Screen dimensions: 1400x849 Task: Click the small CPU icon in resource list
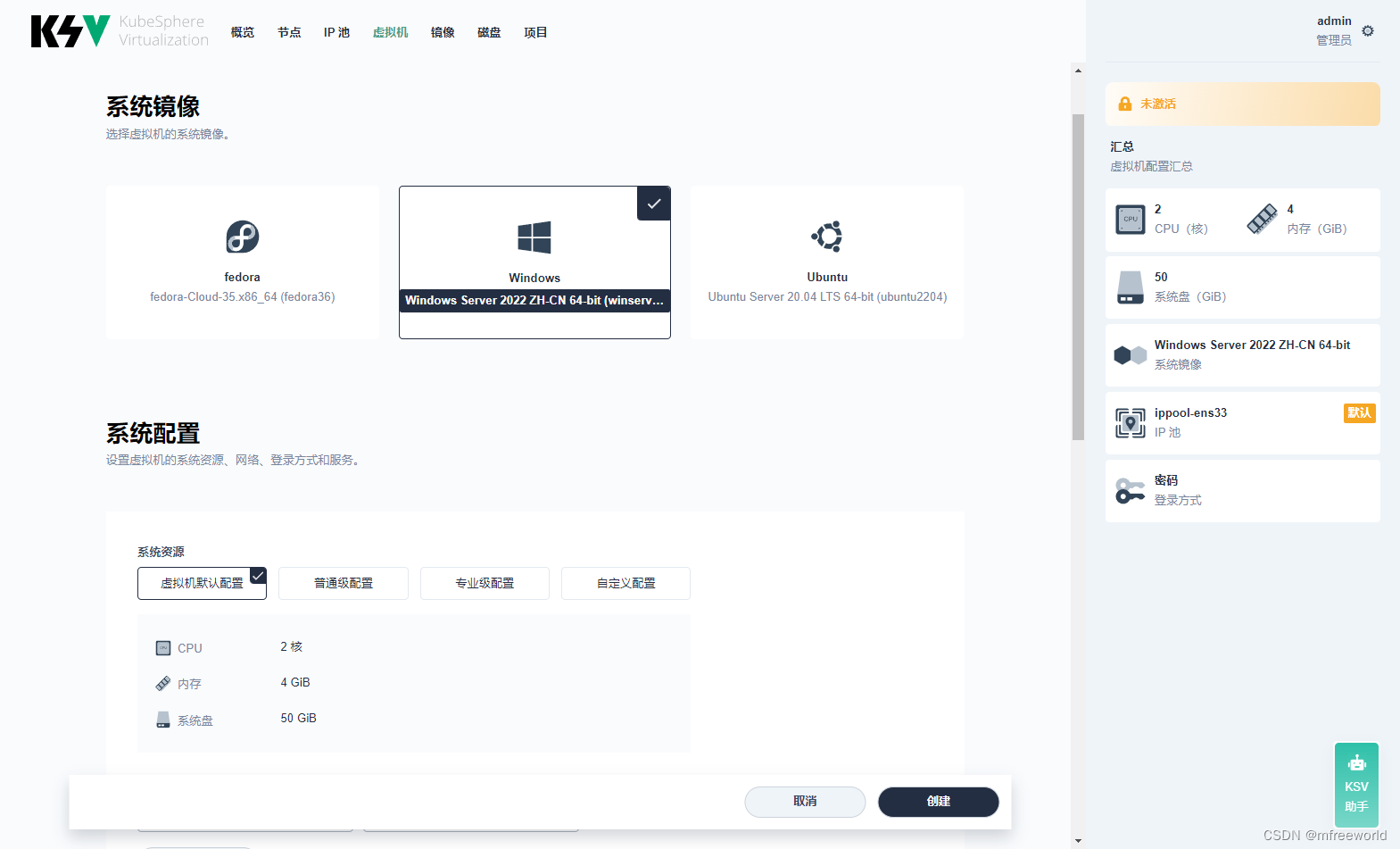coord(163,648)
